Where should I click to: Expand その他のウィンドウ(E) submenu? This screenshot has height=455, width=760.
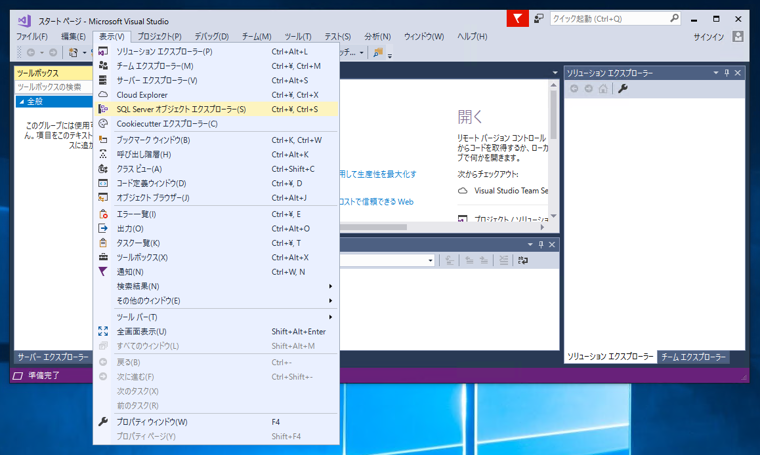216,301
